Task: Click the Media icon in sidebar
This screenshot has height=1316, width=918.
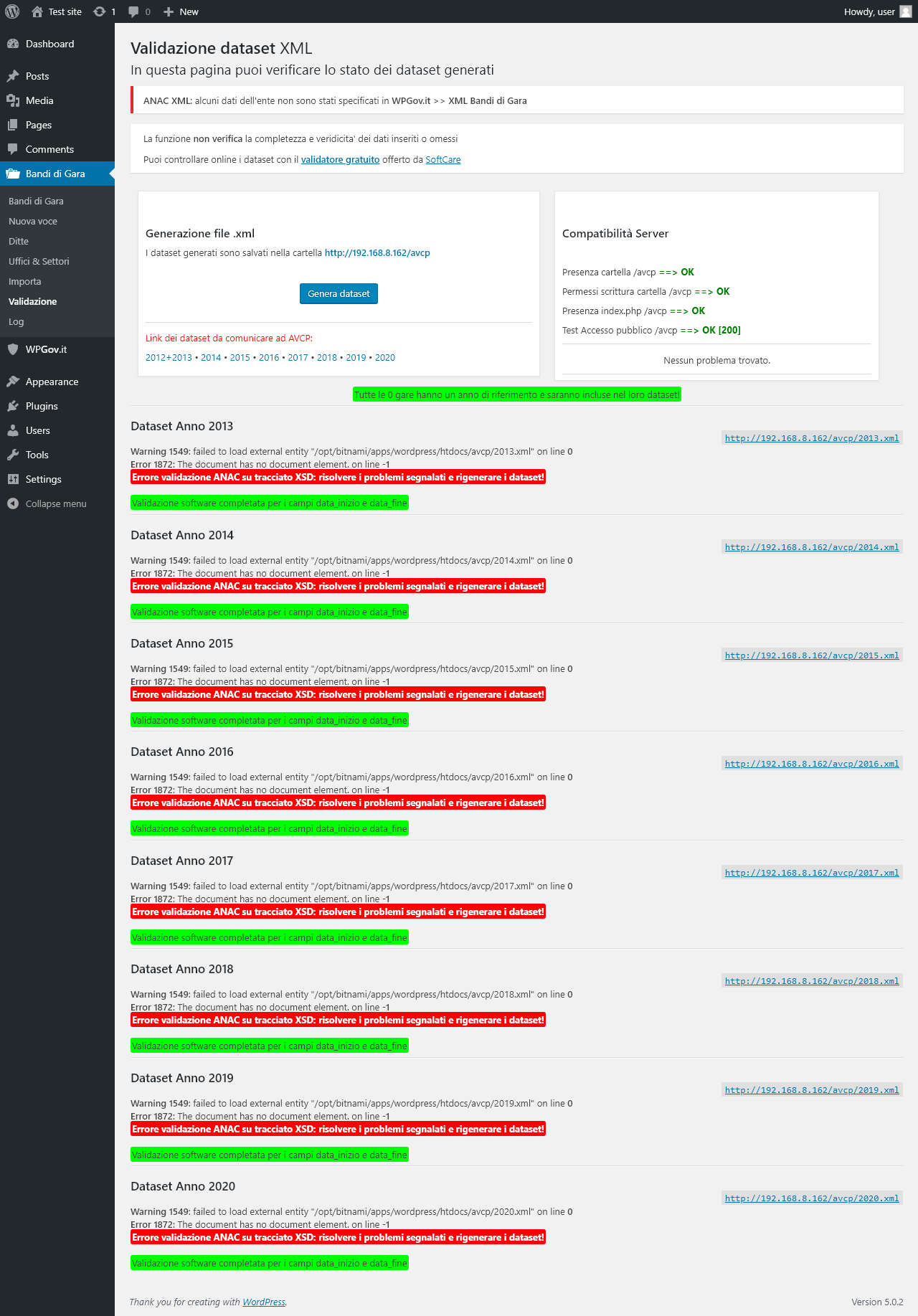Action: click(13, 100)
